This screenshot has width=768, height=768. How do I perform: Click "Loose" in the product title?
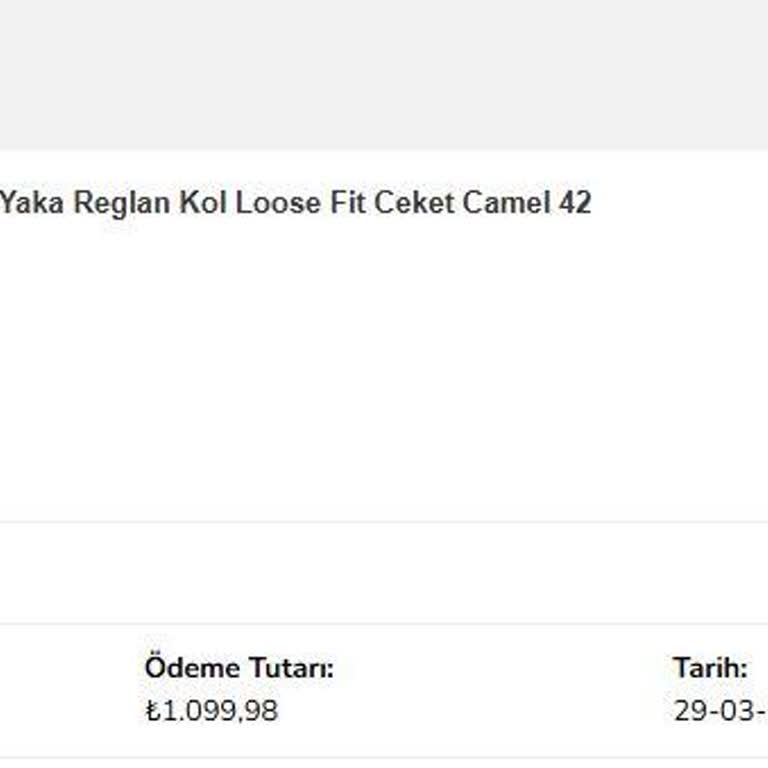click(277, 203)
